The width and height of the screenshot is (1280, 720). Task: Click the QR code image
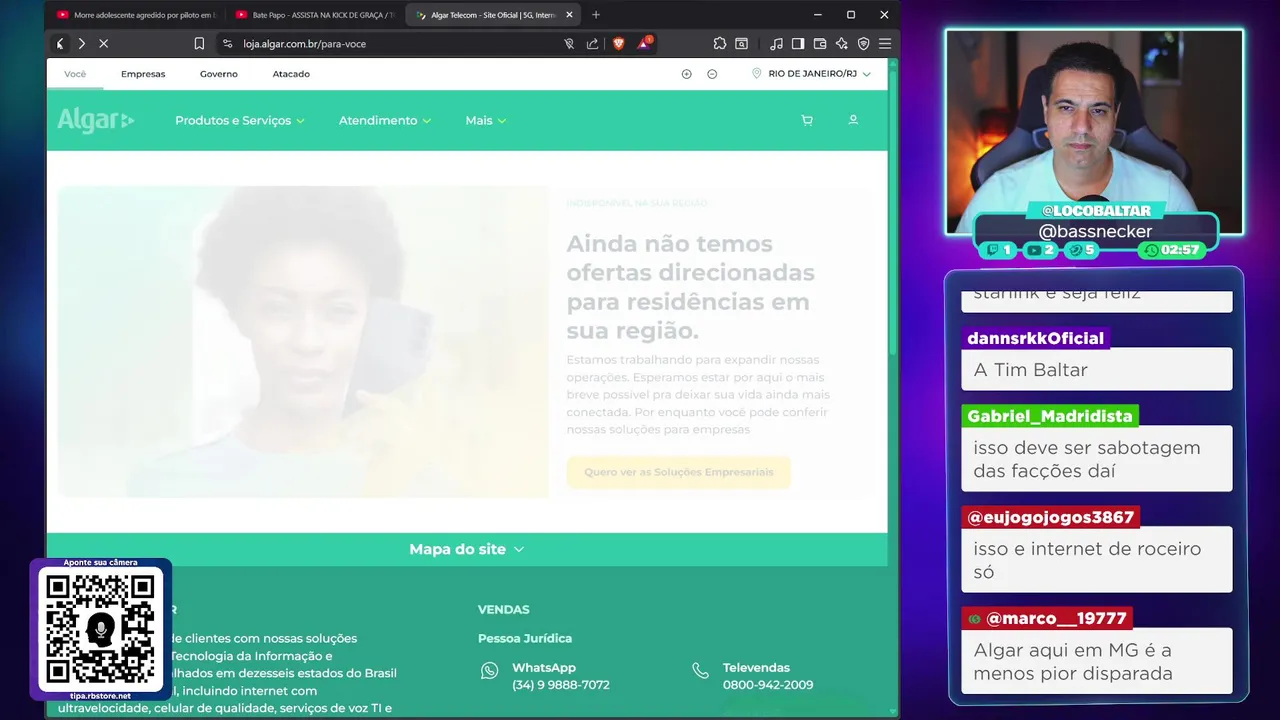(x=100, y=629)
